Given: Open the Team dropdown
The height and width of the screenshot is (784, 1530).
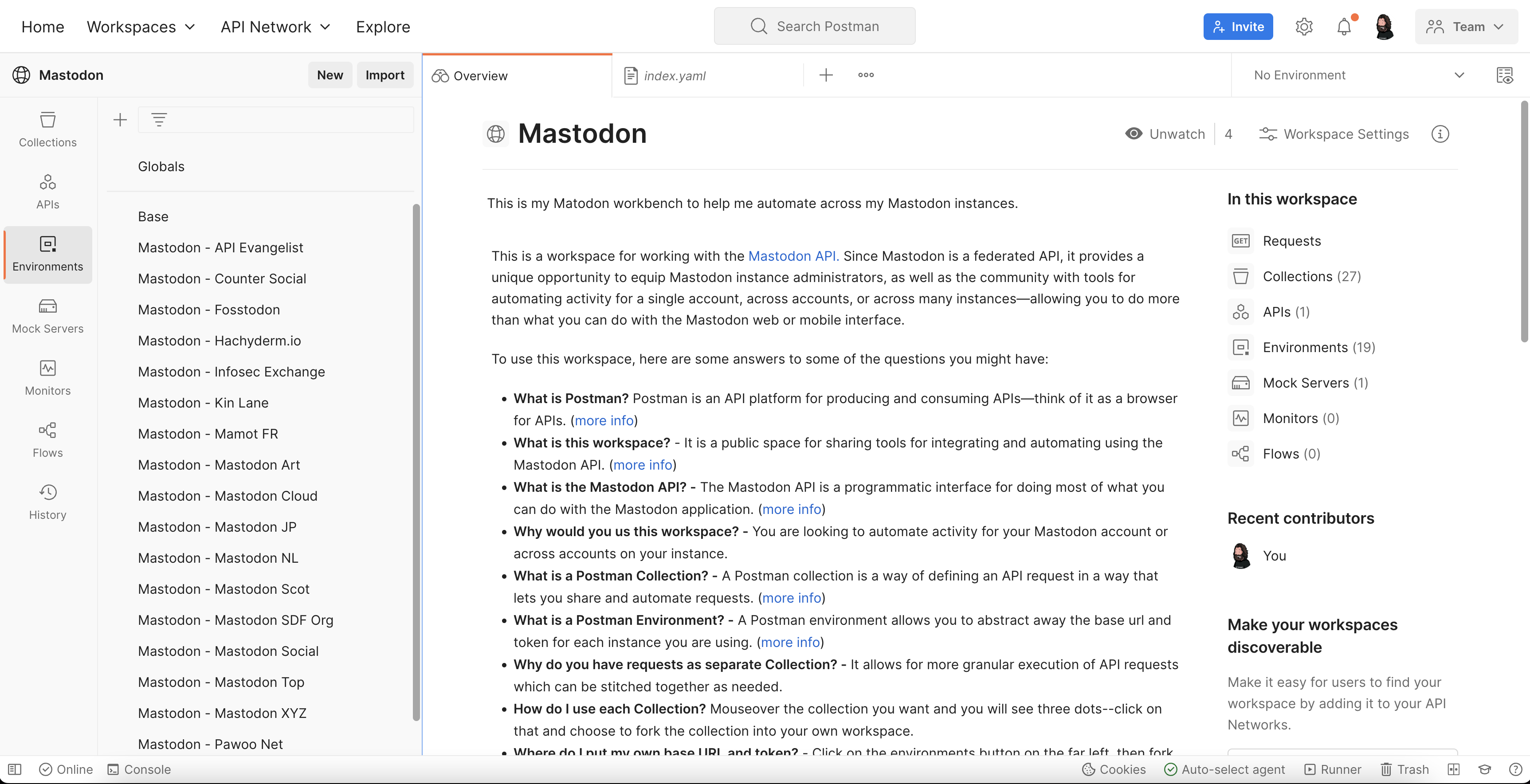Looking at the screenshot, I should [x=1466, y=27].
